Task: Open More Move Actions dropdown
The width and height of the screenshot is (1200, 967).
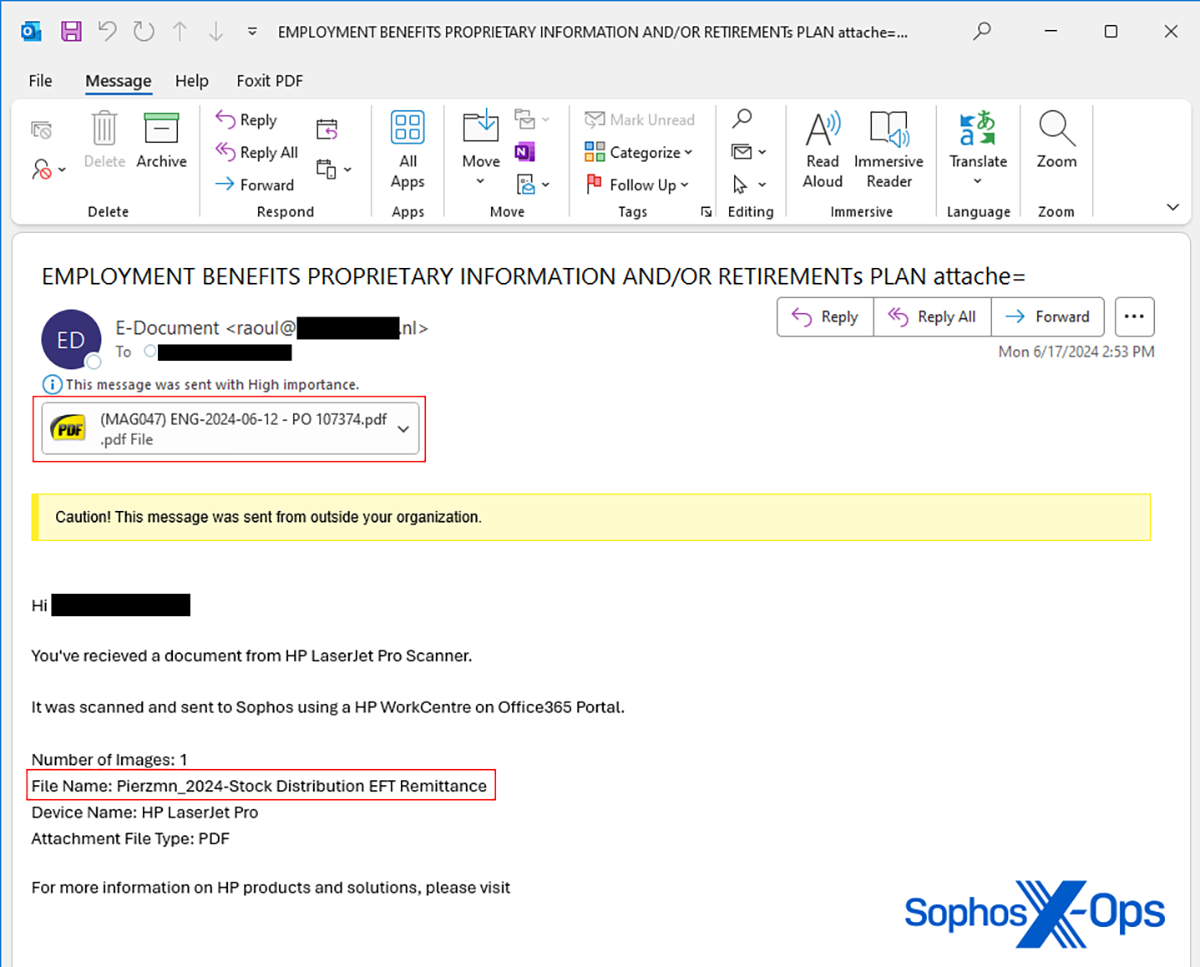Action: click(533, 184)
